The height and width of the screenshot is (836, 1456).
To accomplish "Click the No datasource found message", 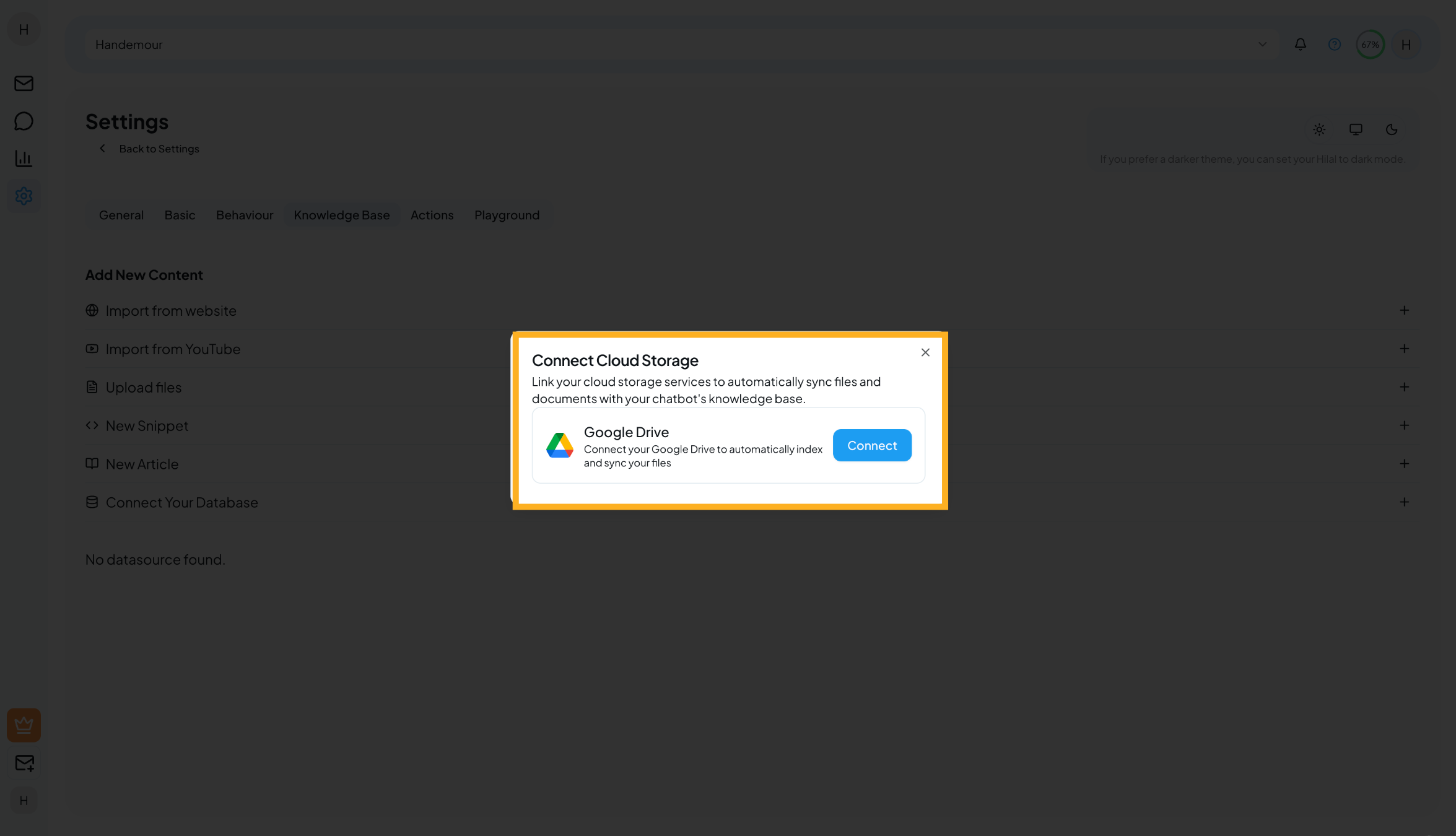I will click(x=155, y=559).
